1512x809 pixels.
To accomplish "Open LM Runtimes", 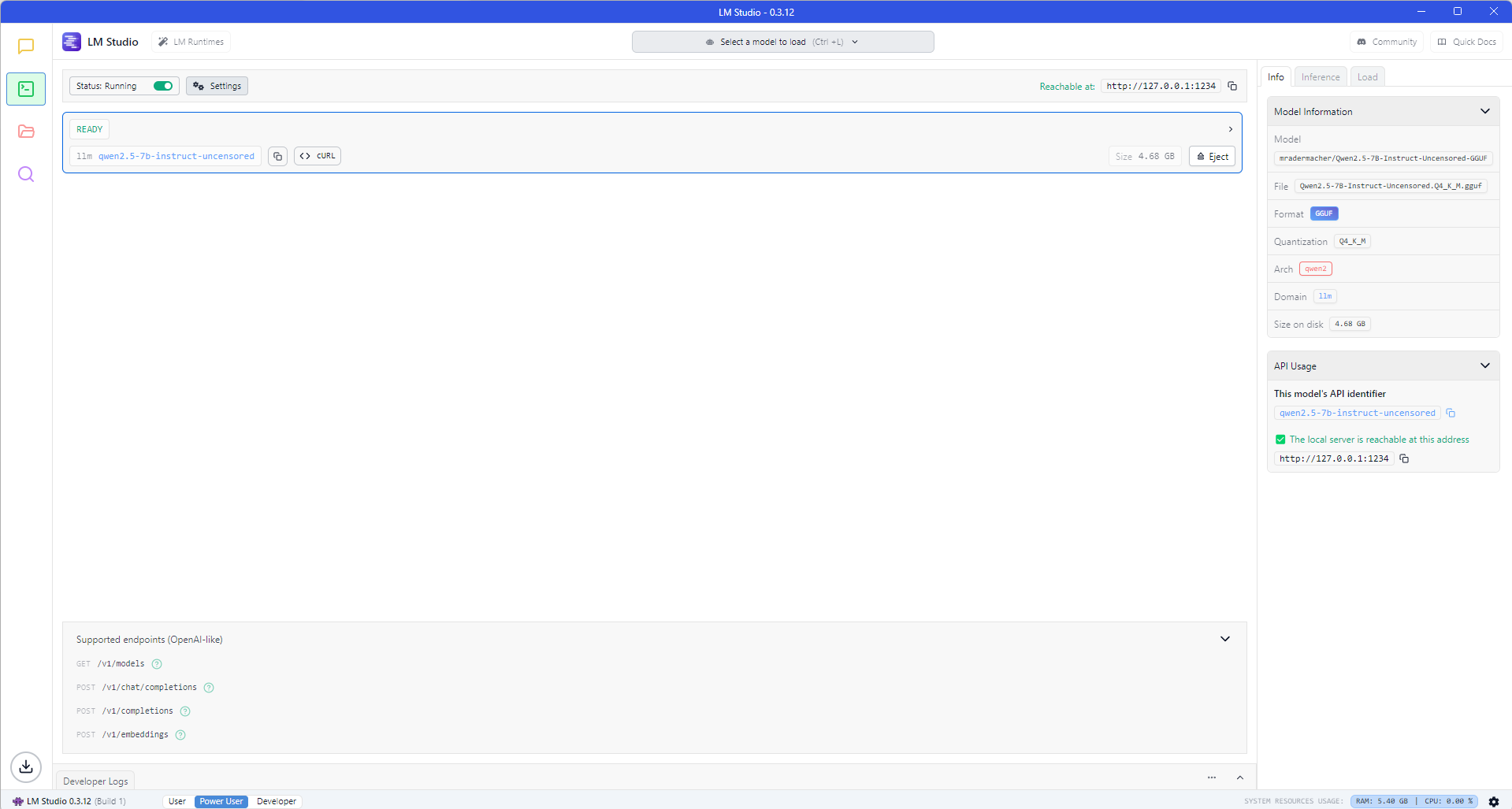I will click(x=191, y=42).
